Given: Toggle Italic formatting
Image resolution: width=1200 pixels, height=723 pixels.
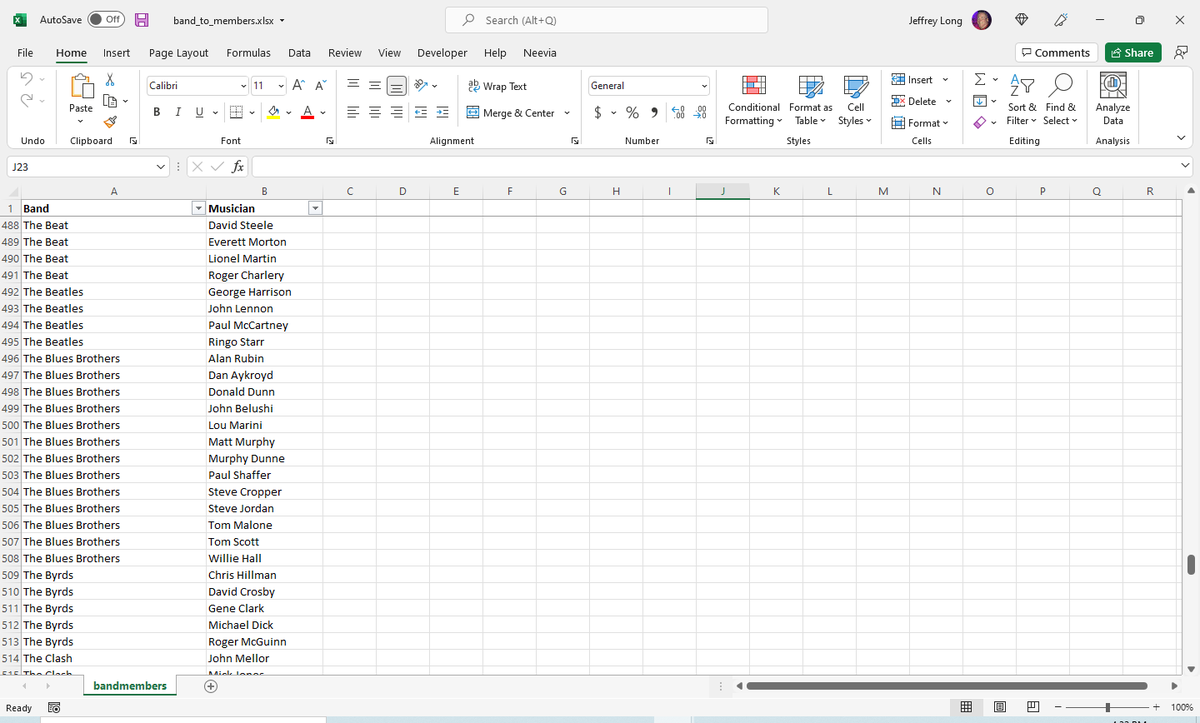Looking at the screenshot, I should [x=176, y=112].
